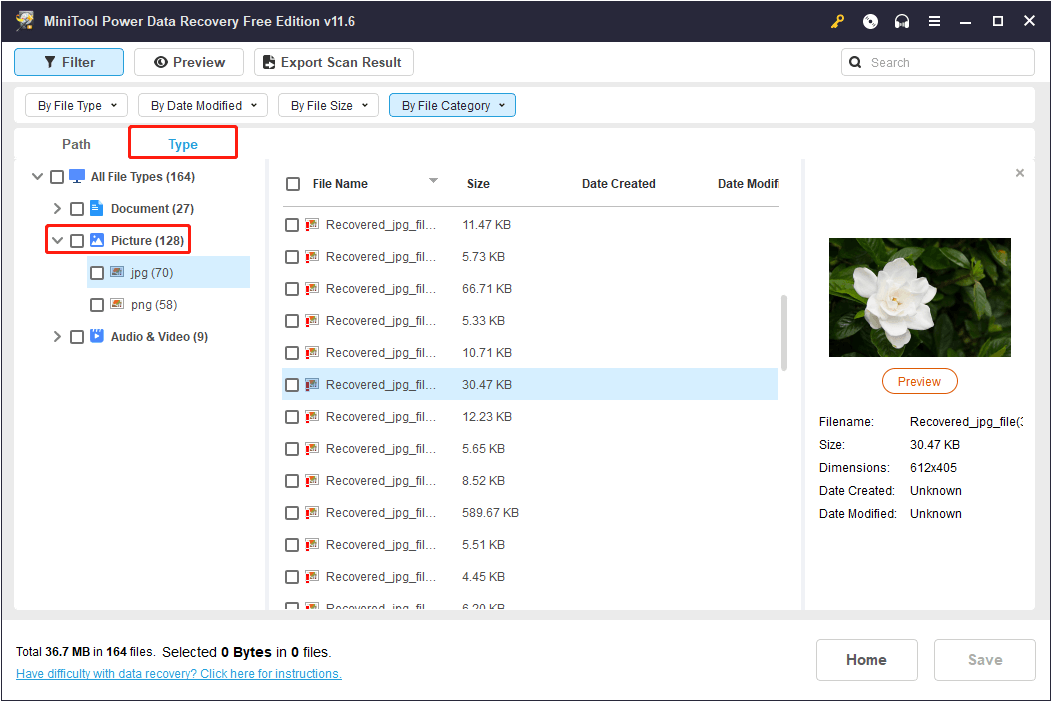Click the magnifier icon in the search box
The height and width of the screenshot is (703, 1054).
855,63
